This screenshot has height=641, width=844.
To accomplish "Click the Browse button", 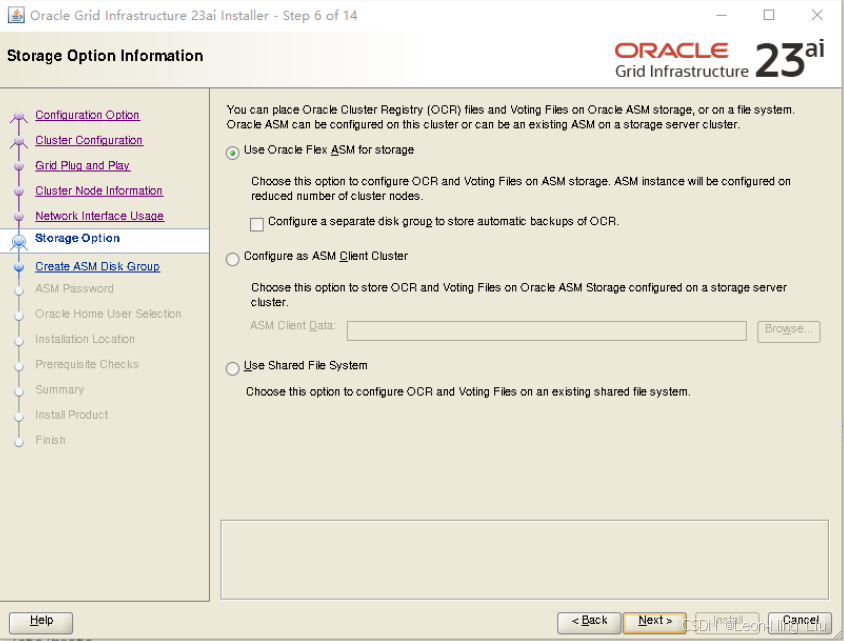I will click(789, 331).
